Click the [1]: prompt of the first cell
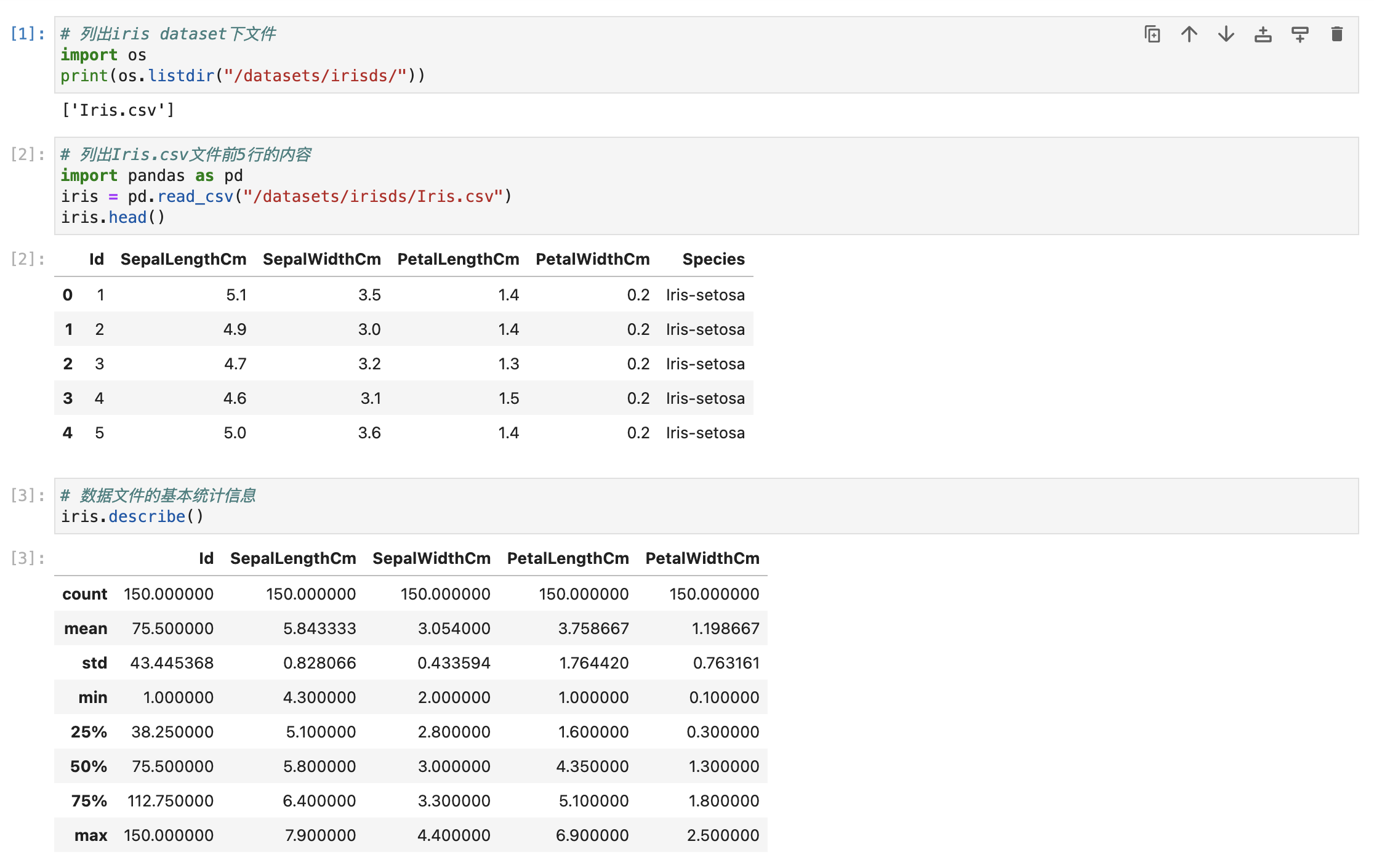Image resolution: width=1374 pixels, height=868 pixels. (x=28, y=34)
